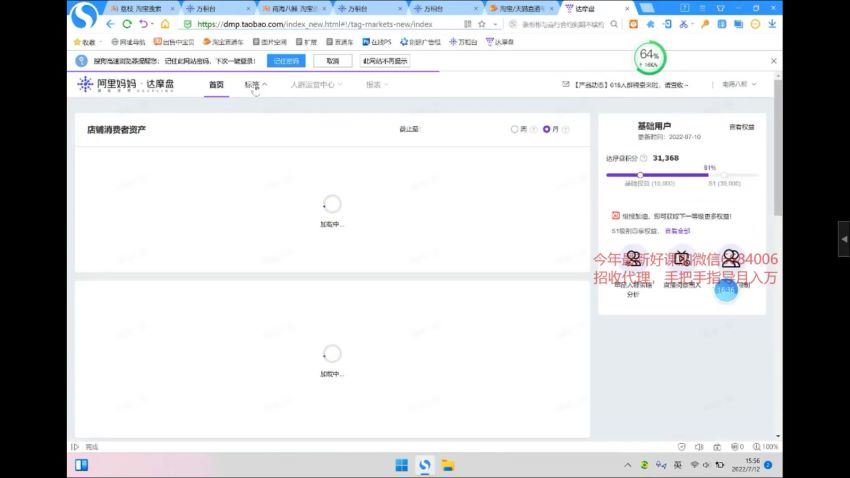
Task: Open the 达摩盘 bookmark in bookmarks bar
Action: (x=500, y=42)
